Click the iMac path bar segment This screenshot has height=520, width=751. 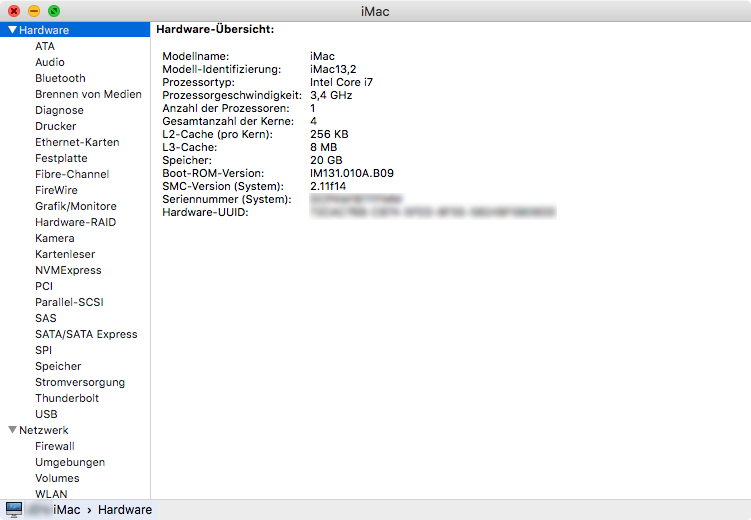66,510
